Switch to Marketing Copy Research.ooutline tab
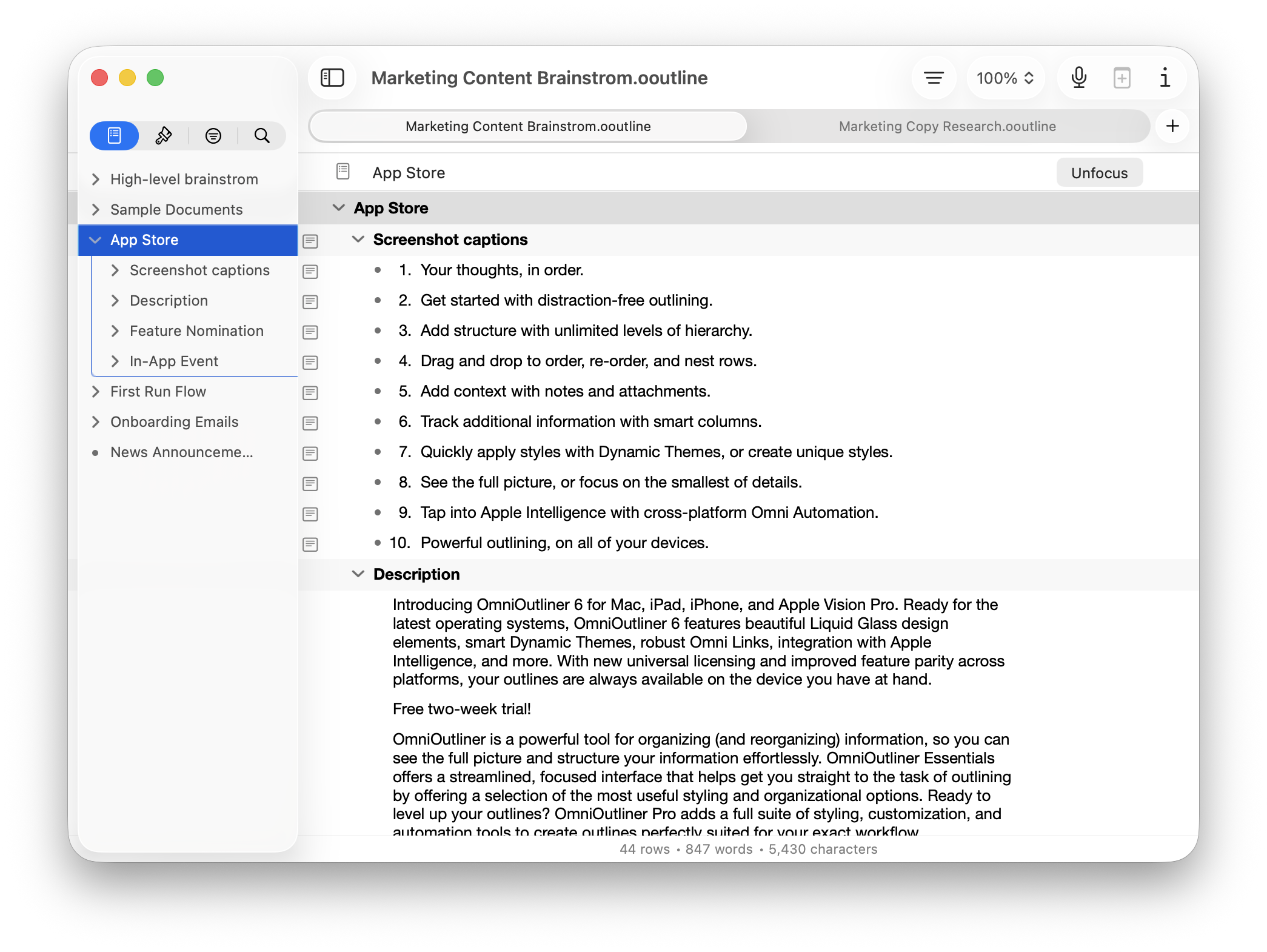This screenshot has width=1267, height=952. pyautogui.click(x=947, y=126)
